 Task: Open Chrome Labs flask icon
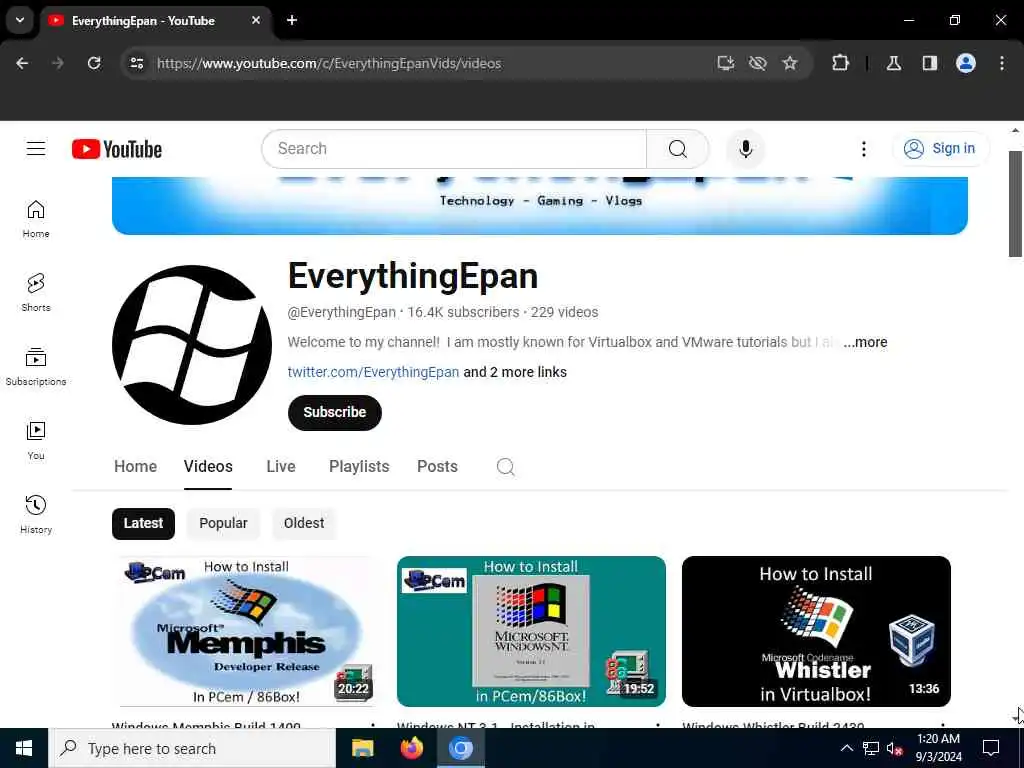(893, 63)
